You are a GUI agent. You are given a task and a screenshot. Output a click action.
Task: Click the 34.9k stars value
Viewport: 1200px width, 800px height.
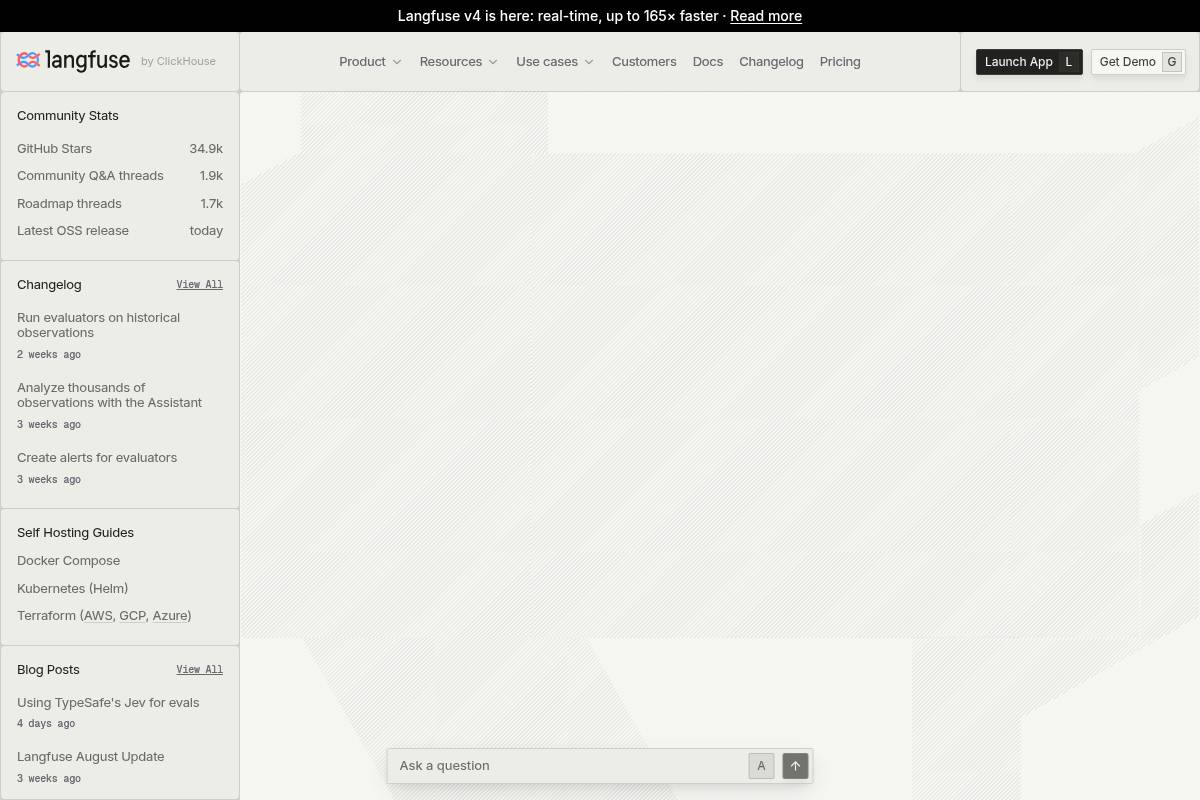coord(206,148)
